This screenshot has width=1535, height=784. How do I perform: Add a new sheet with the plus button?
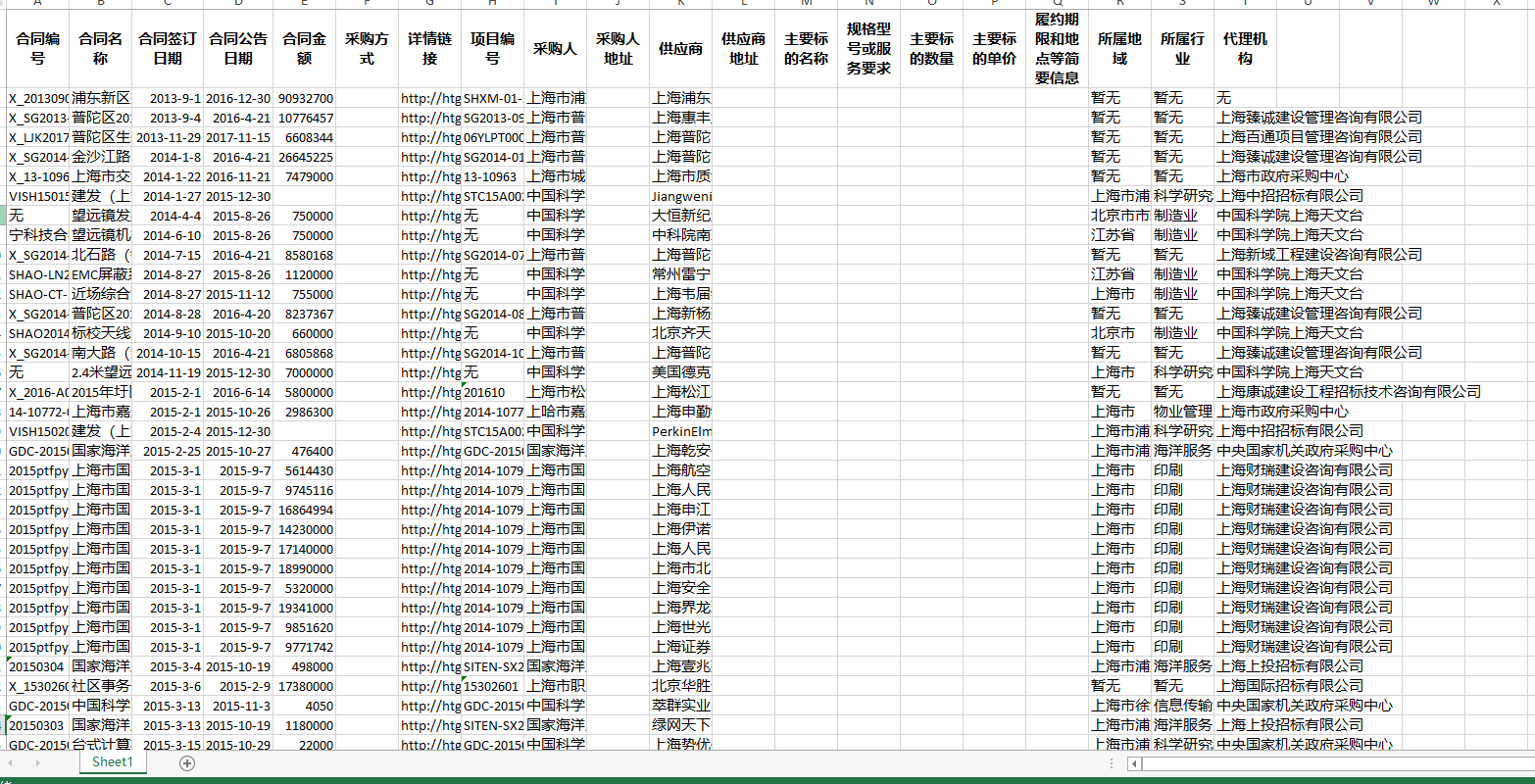pyautogui.click(x=187, y=762)
